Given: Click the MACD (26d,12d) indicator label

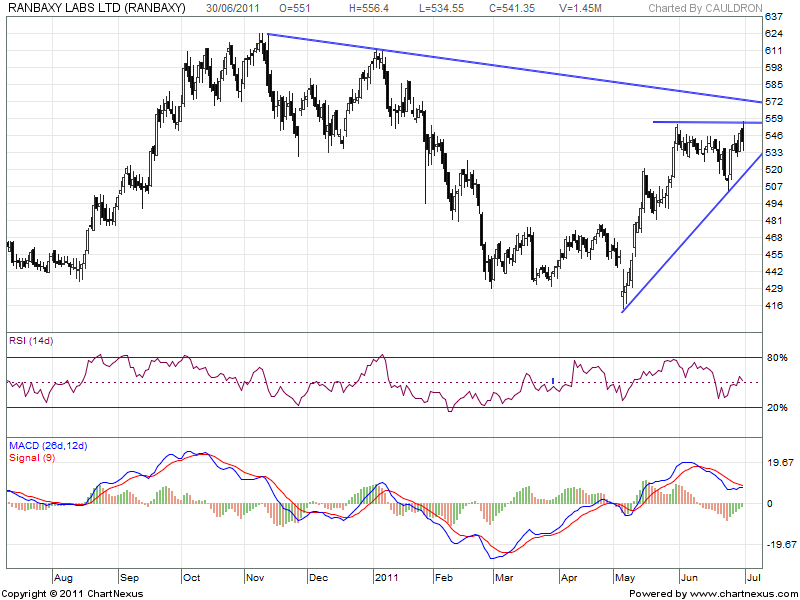Looking at the screenshot, I should click(x=47, y=445).
